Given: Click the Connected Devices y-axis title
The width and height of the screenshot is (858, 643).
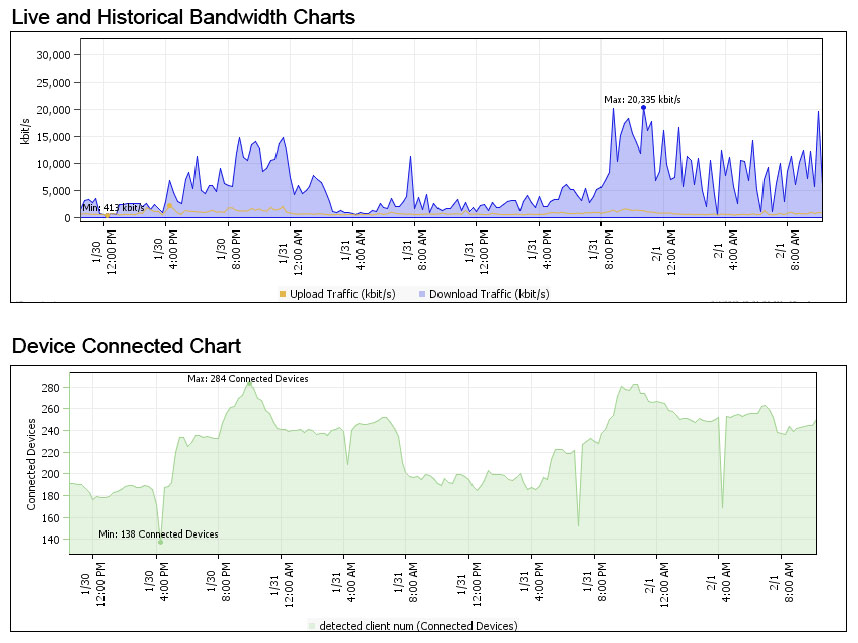Looking at the screenshot, I should (31, 464).
